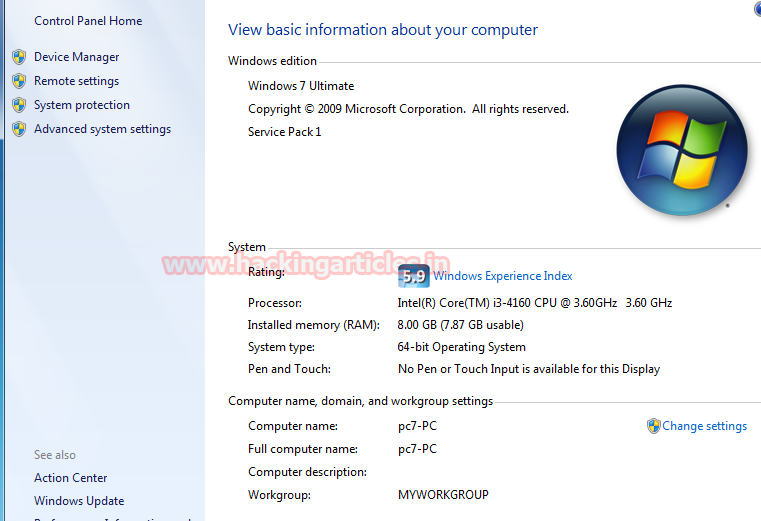Click the 'Computer name, domain, and workgroup settings' heading
This screenshot has width=761, height=521.
(x=361, y=401)
